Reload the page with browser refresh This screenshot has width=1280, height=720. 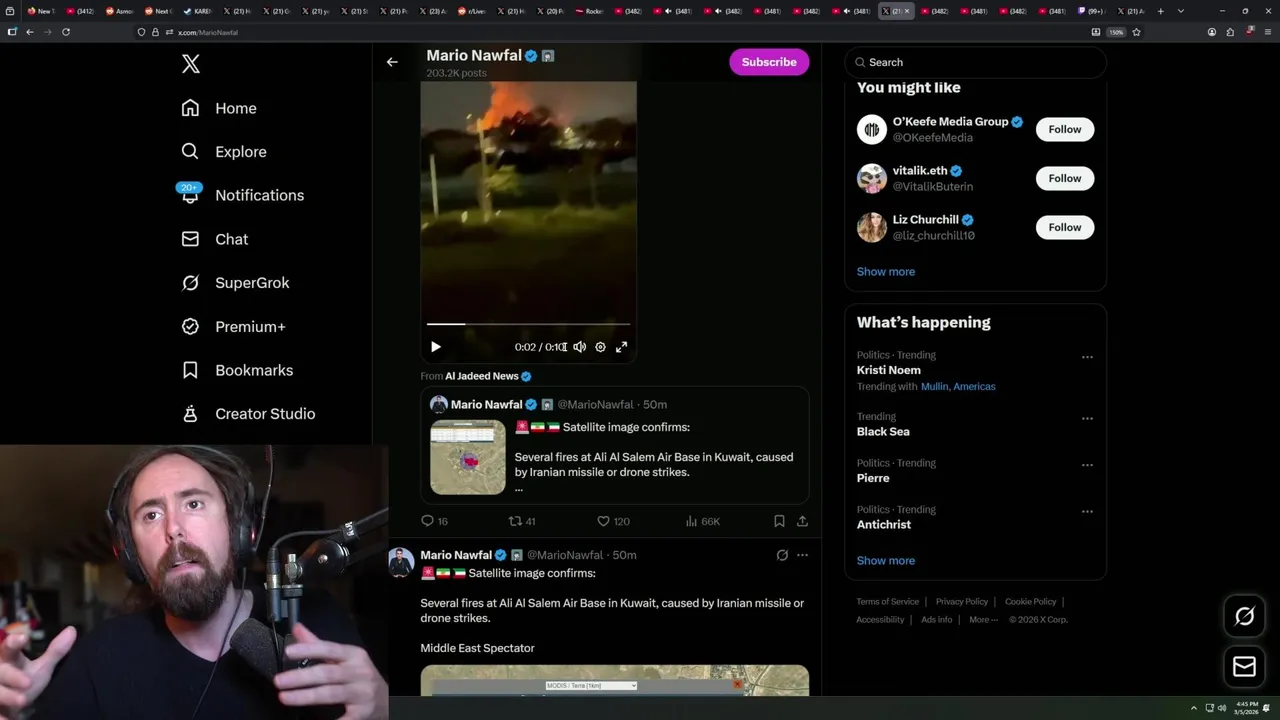66,32
